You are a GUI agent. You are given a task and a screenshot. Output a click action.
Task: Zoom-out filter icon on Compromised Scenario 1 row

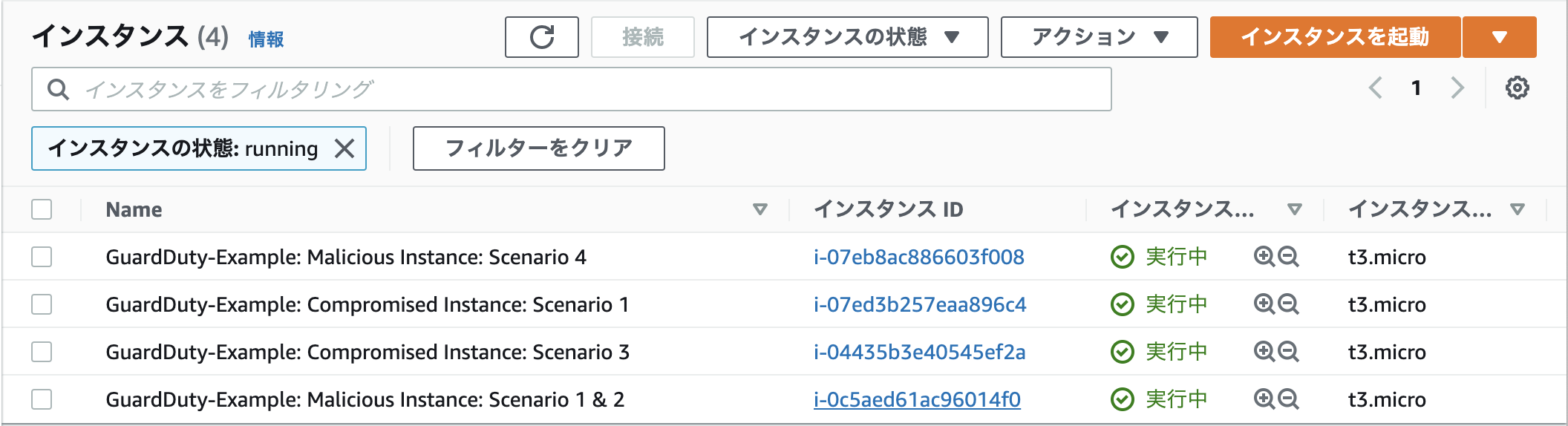(1288, 304)
